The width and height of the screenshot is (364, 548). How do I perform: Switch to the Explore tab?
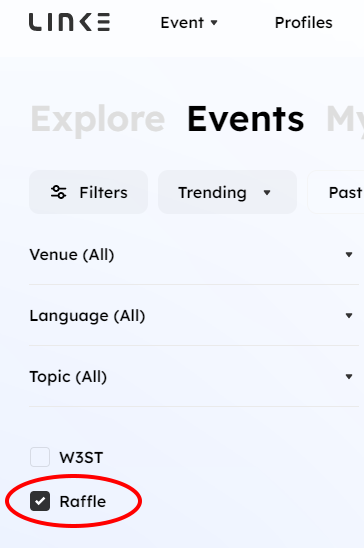[x=97, y=119]
